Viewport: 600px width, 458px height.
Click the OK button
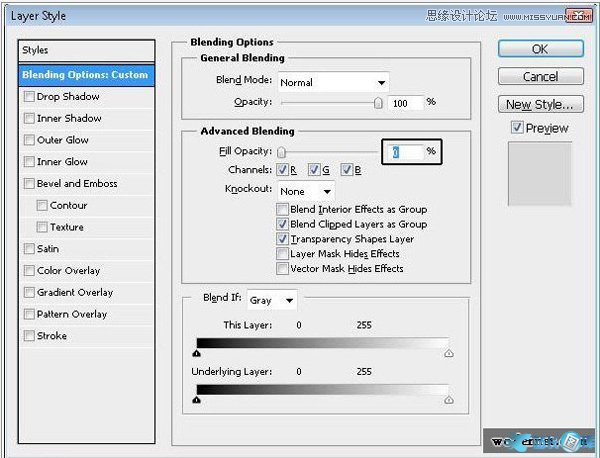pos(540,49)
